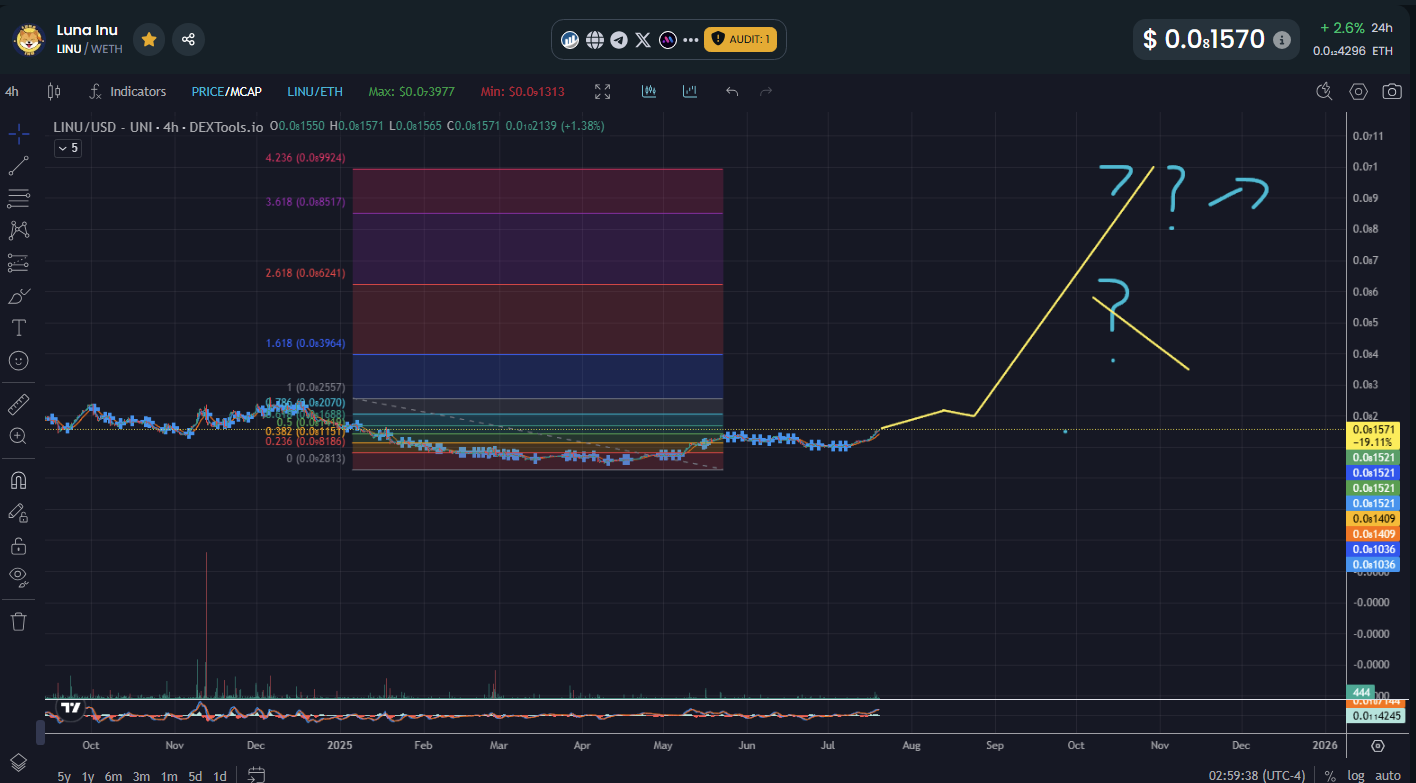Switch chart to PRICE mode
This screenshot has height=783, width=1416.
tap(207, 91)
